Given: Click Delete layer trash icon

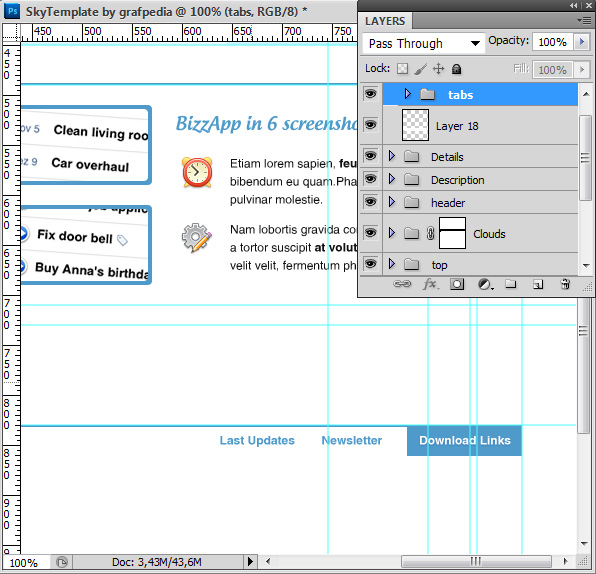Looking at the screenshot, I should (565, 284).
